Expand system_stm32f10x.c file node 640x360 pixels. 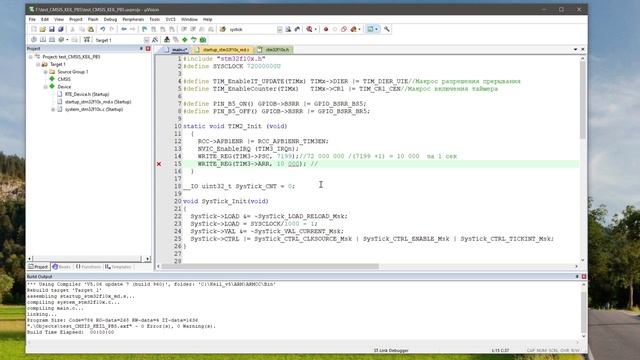(x=53, y=109)
